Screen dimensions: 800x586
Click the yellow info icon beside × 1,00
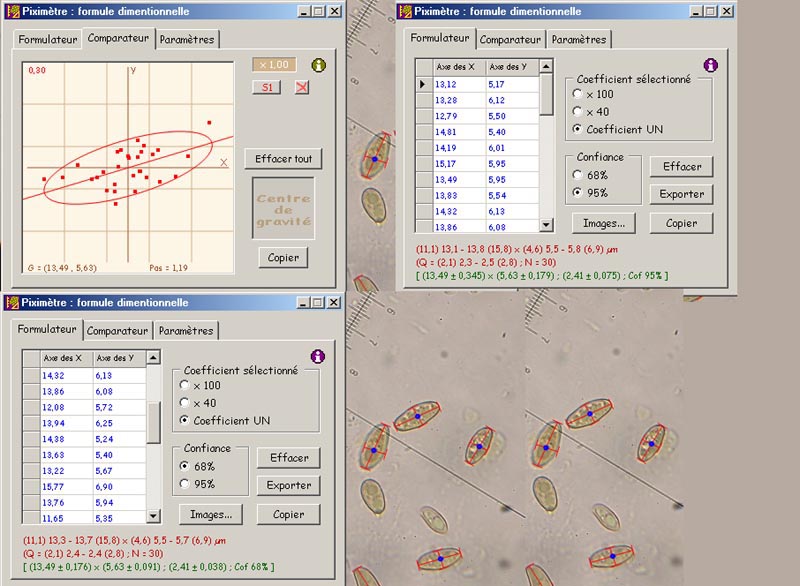point(318,65)
